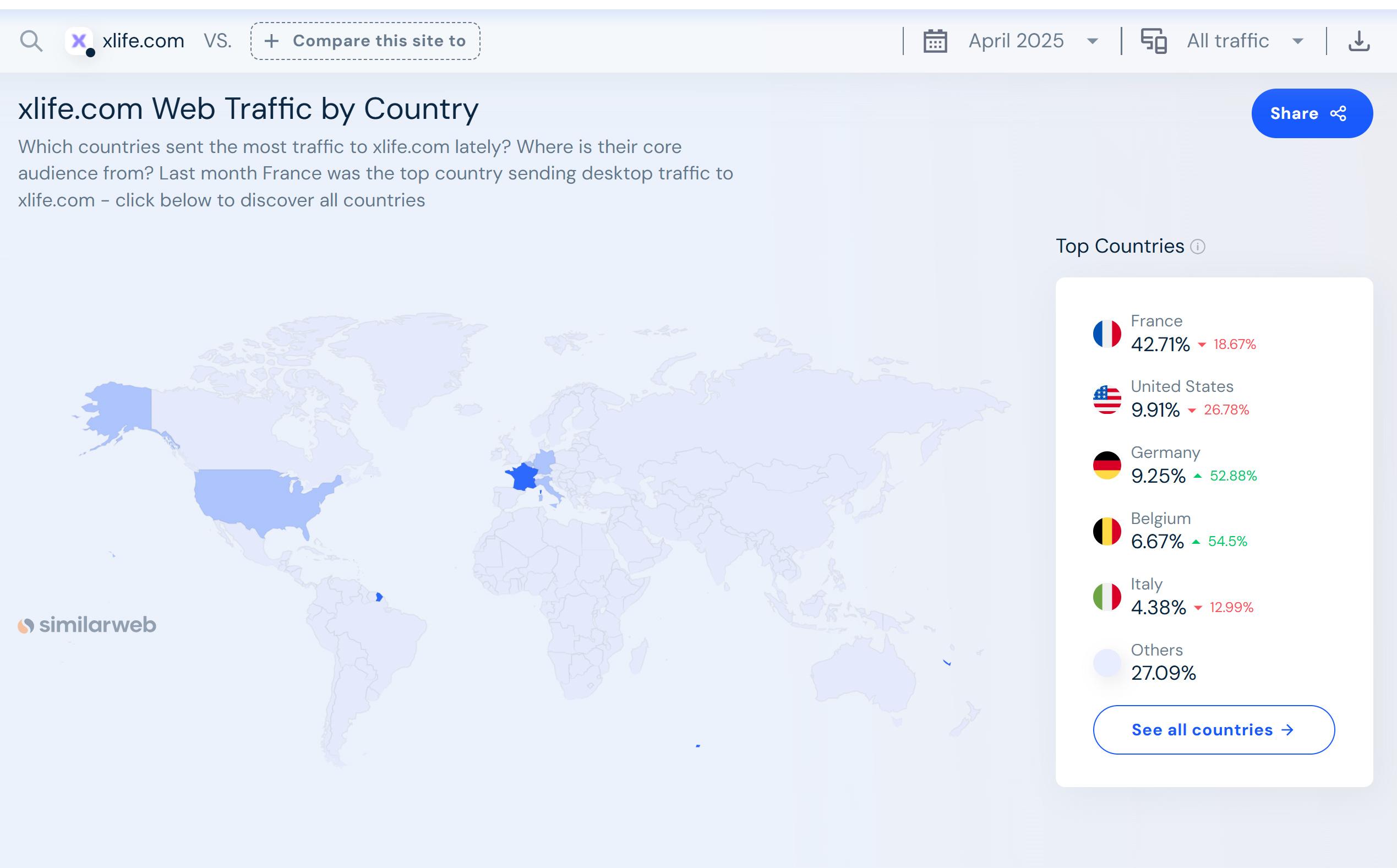The width and height of the screenshot is (1397, 868).
Task: Click Compare this site to button
Action: pos(365,41)
